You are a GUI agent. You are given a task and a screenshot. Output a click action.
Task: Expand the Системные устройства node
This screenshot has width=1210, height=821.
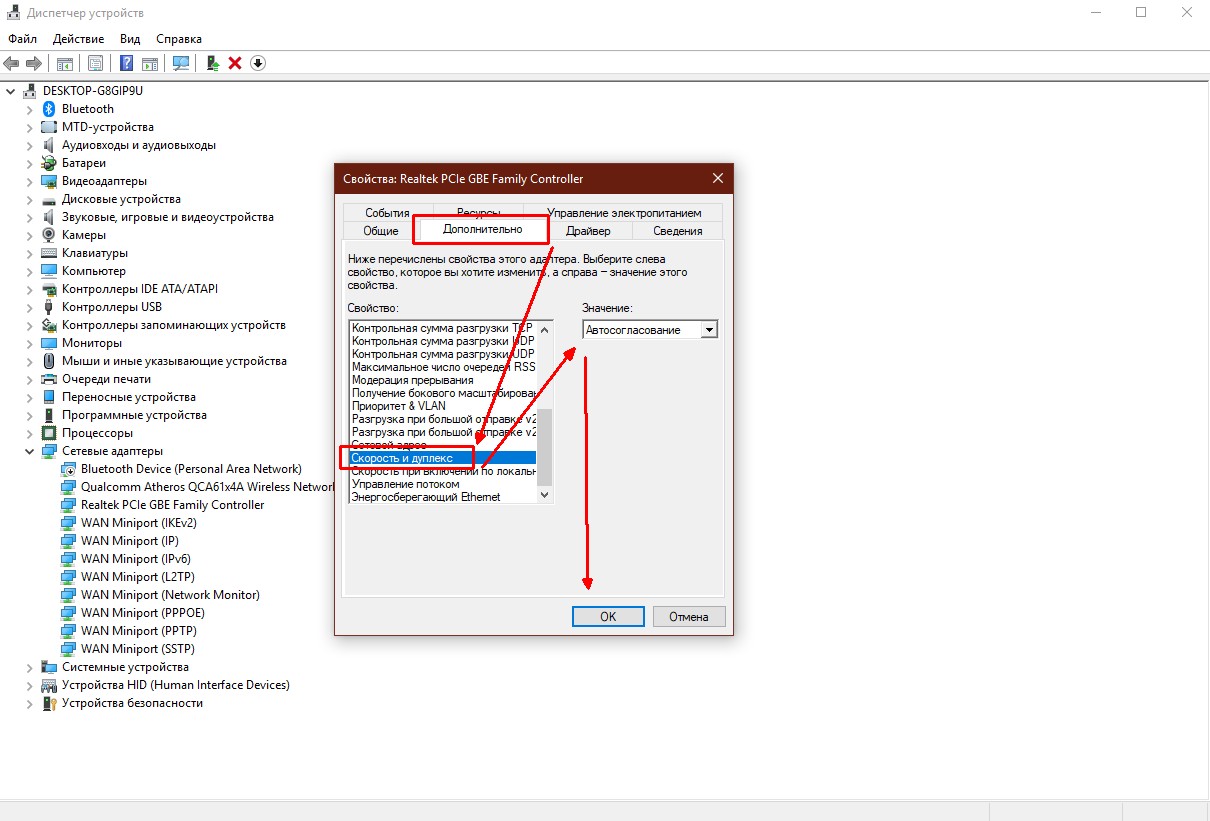pyautogui.click(x=30, y=667)
